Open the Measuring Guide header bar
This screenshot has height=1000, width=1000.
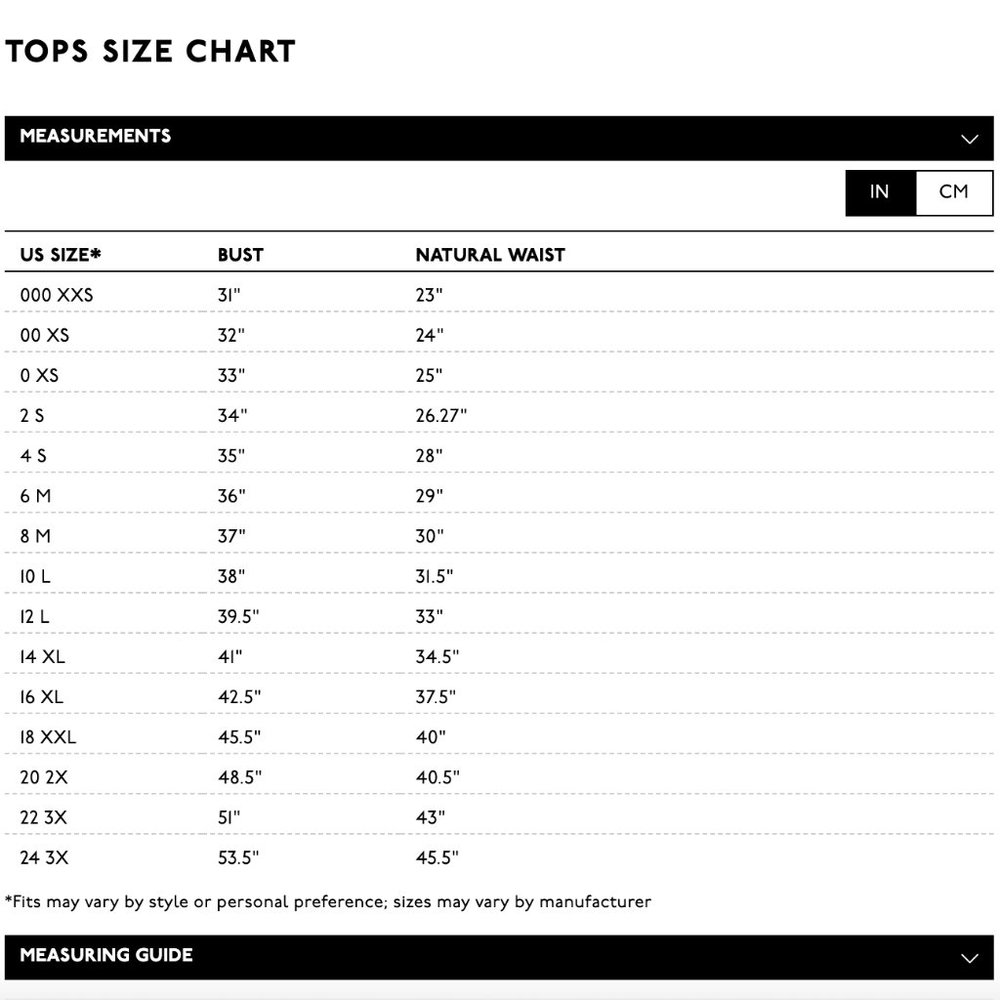(x=499, y=957)
